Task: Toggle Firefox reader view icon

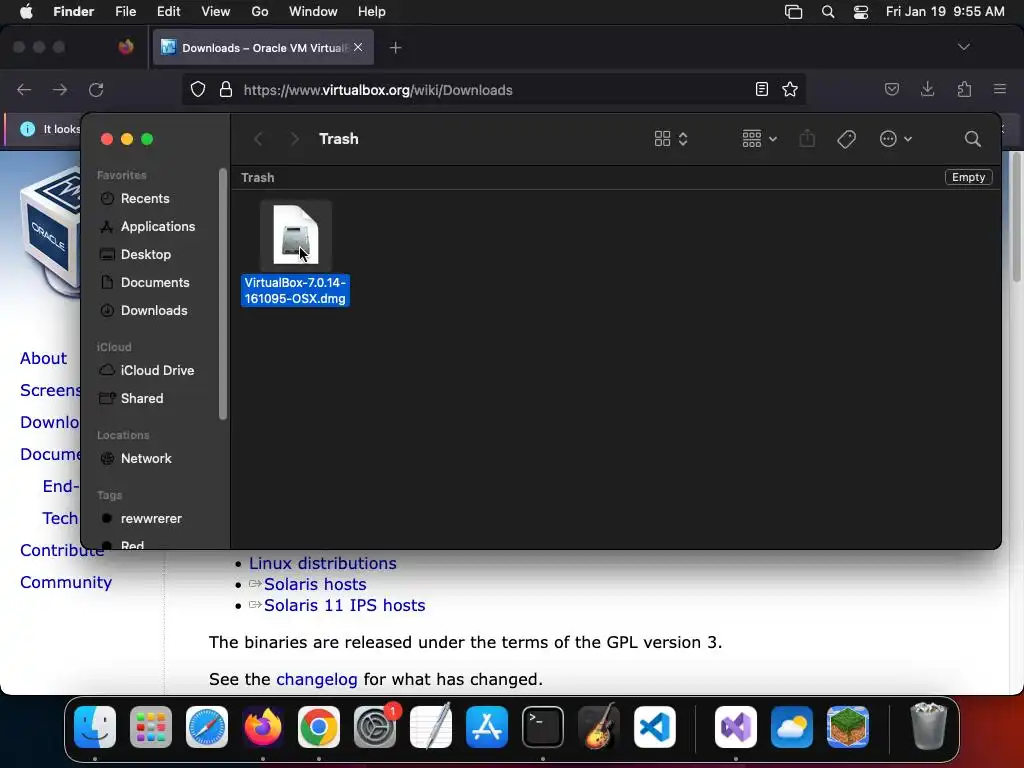Action: (x=761, y=89)
